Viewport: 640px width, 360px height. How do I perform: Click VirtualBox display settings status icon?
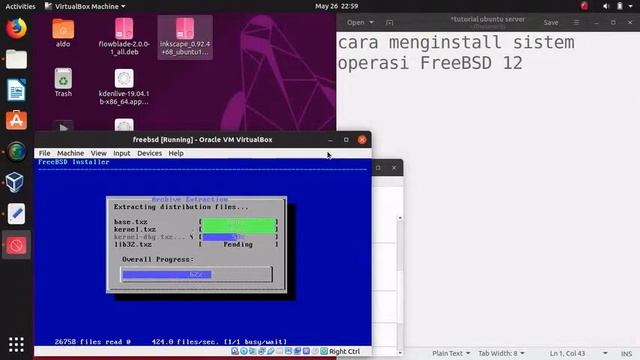pos(289,351)
